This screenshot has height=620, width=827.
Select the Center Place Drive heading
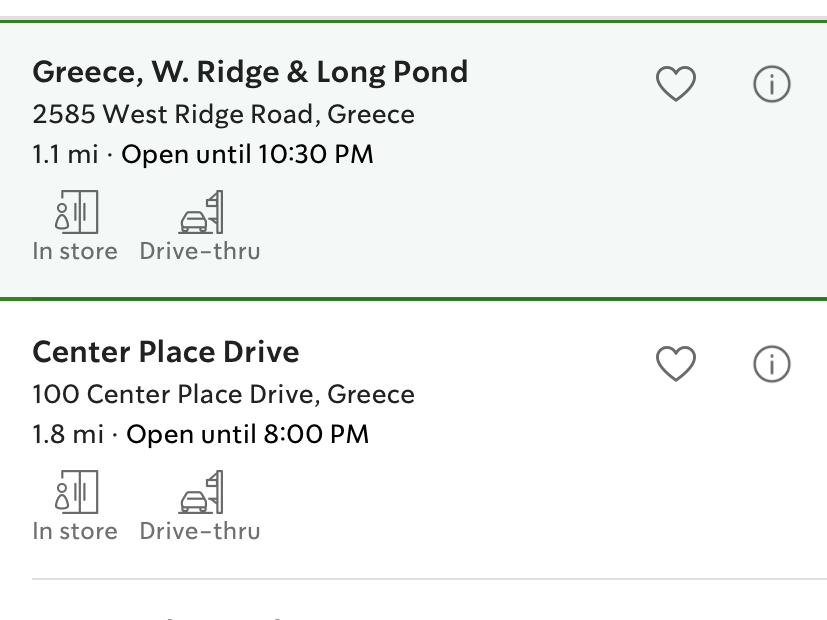(165, 351)
